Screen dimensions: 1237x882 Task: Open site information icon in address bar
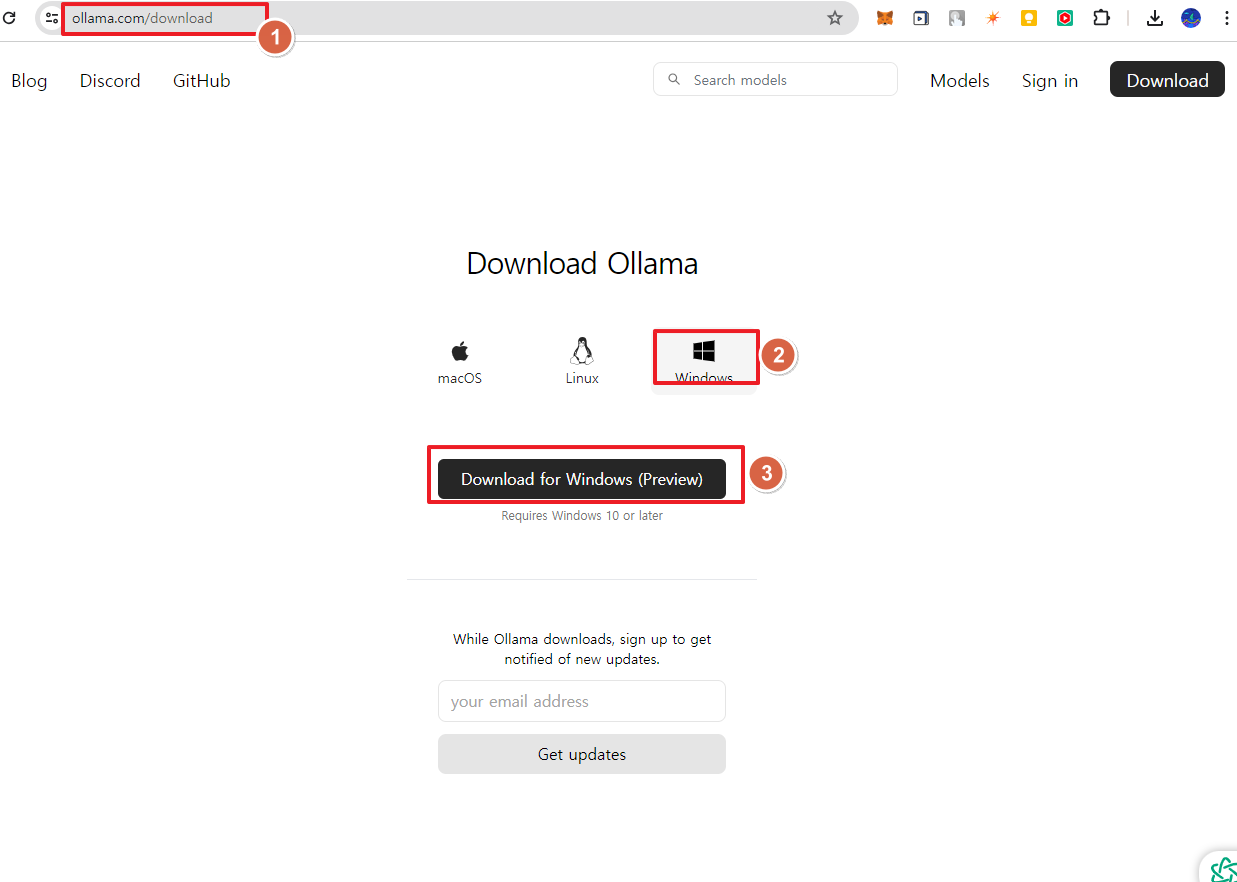[52, 18]
